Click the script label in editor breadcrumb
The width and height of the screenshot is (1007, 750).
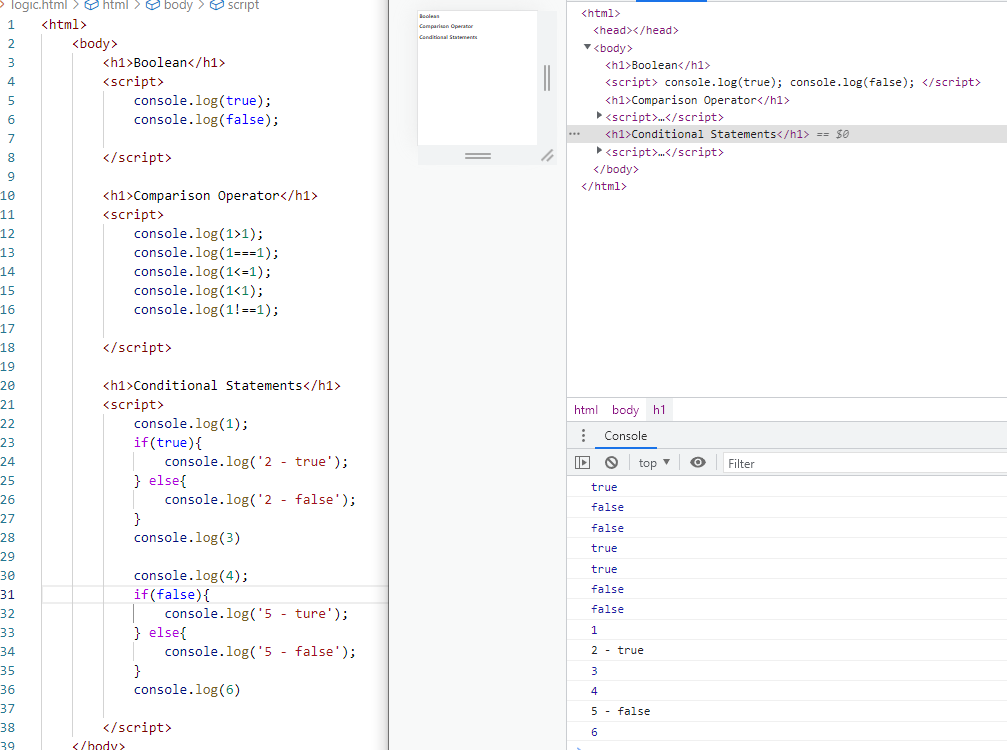[x=243, y=5]
